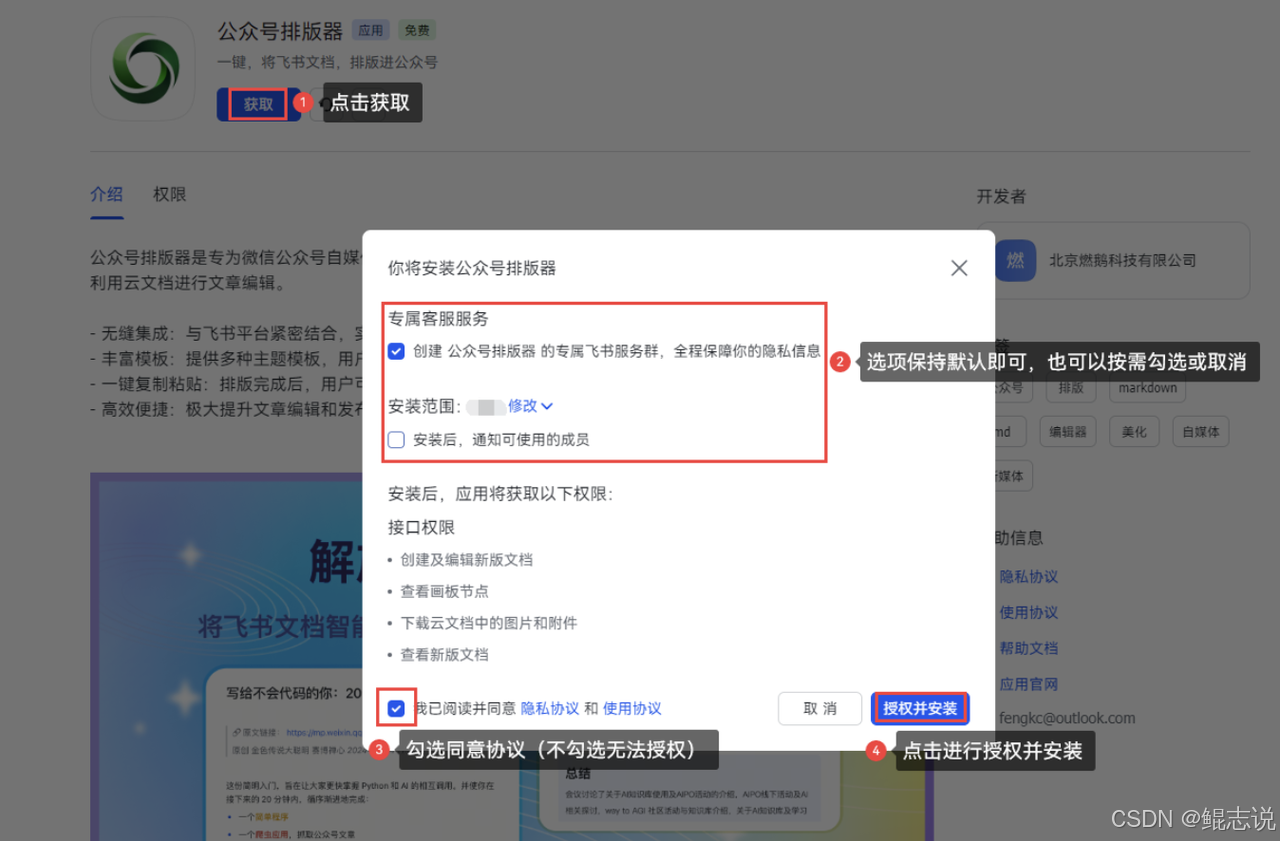The height and width of the screenshot is (841, 1280).
Task: Click the 应用 badge beside the app name
Action: [x=371, y=31]
